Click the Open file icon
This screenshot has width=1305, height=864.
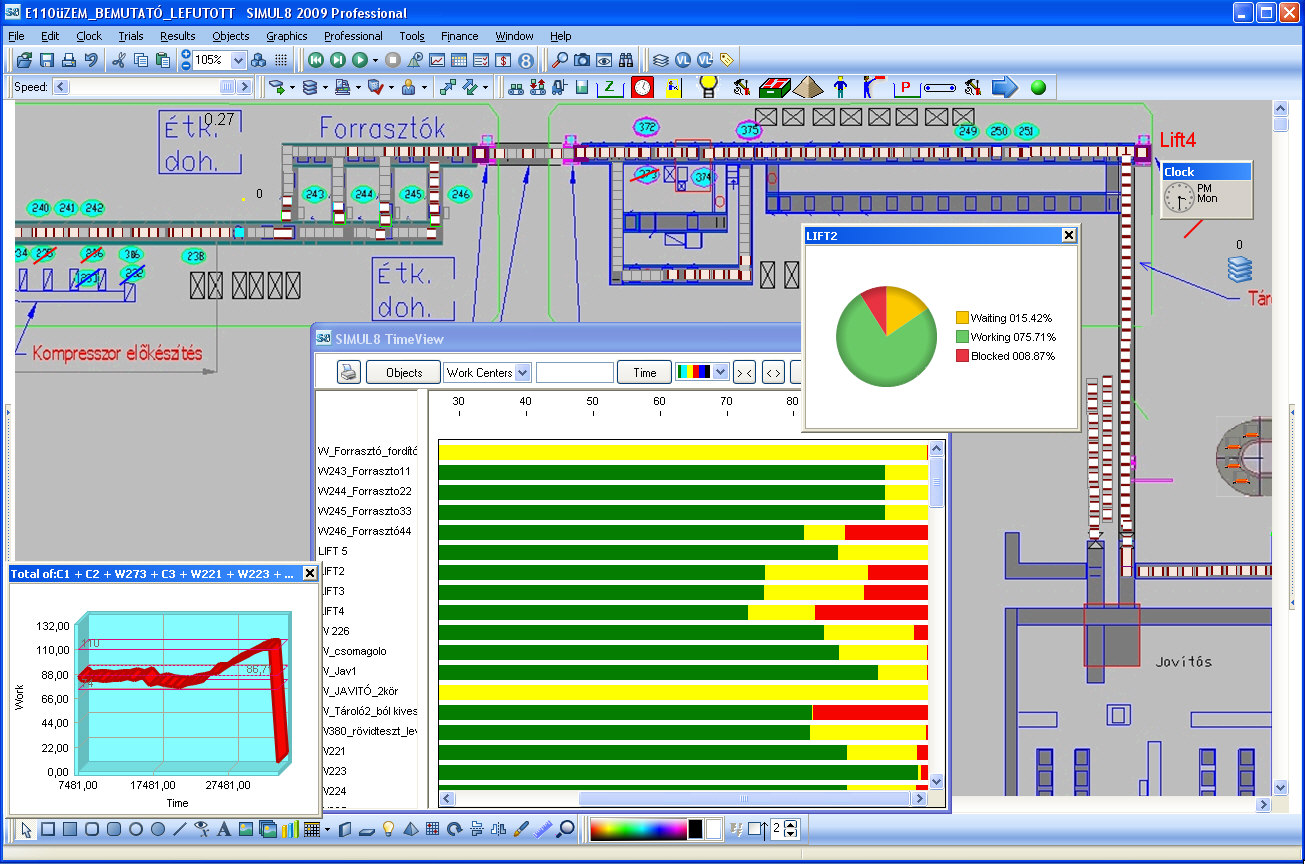24,60
